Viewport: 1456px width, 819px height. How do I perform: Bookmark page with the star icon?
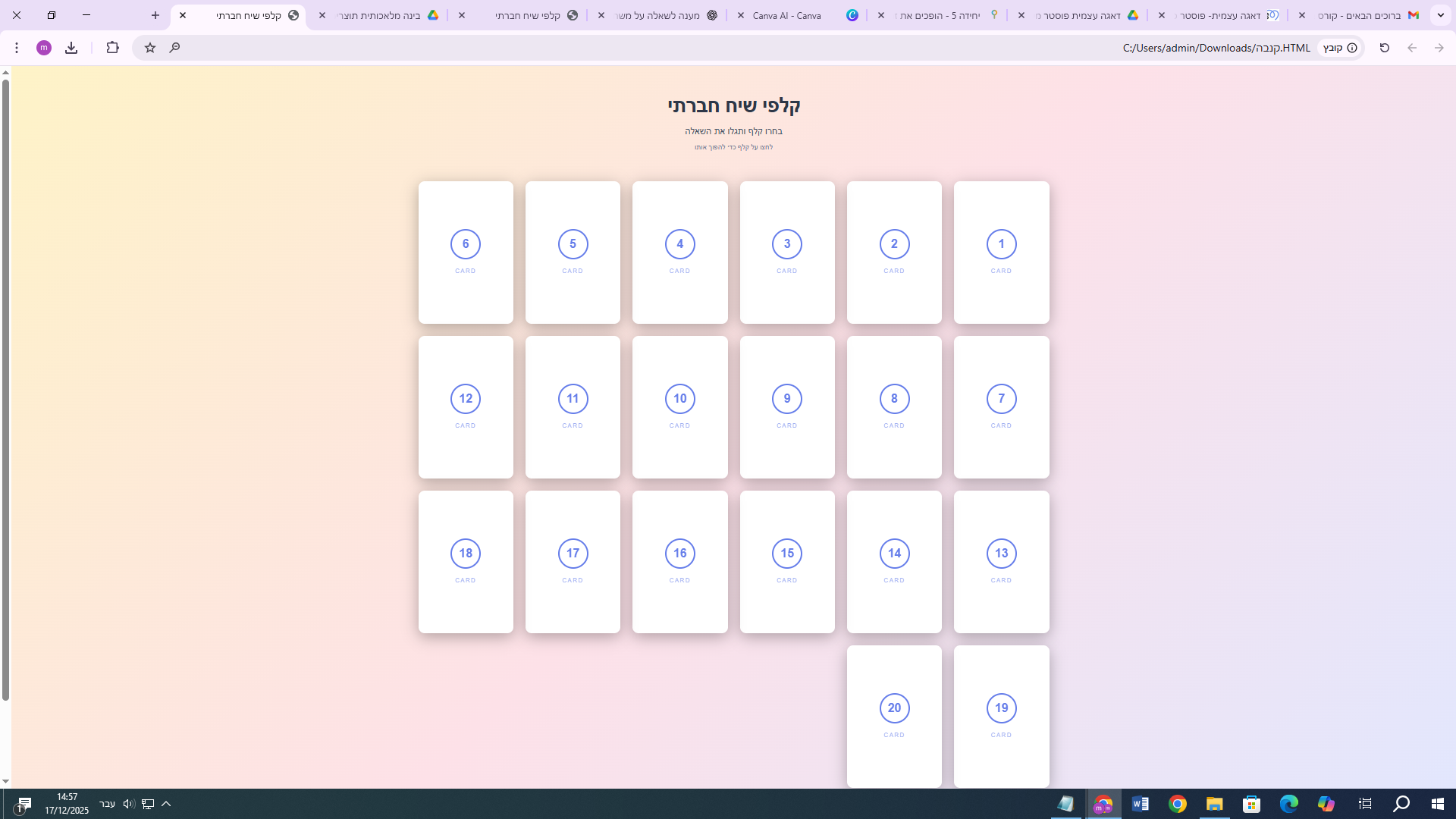(150, 48)
